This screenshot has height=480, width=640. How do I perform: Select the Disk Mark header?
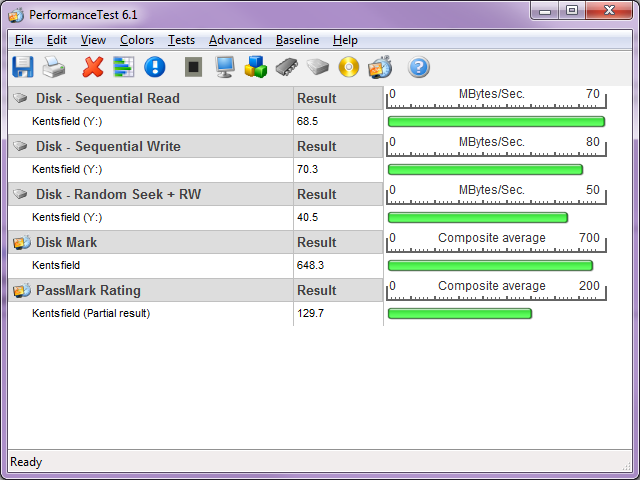pos(151,242)
